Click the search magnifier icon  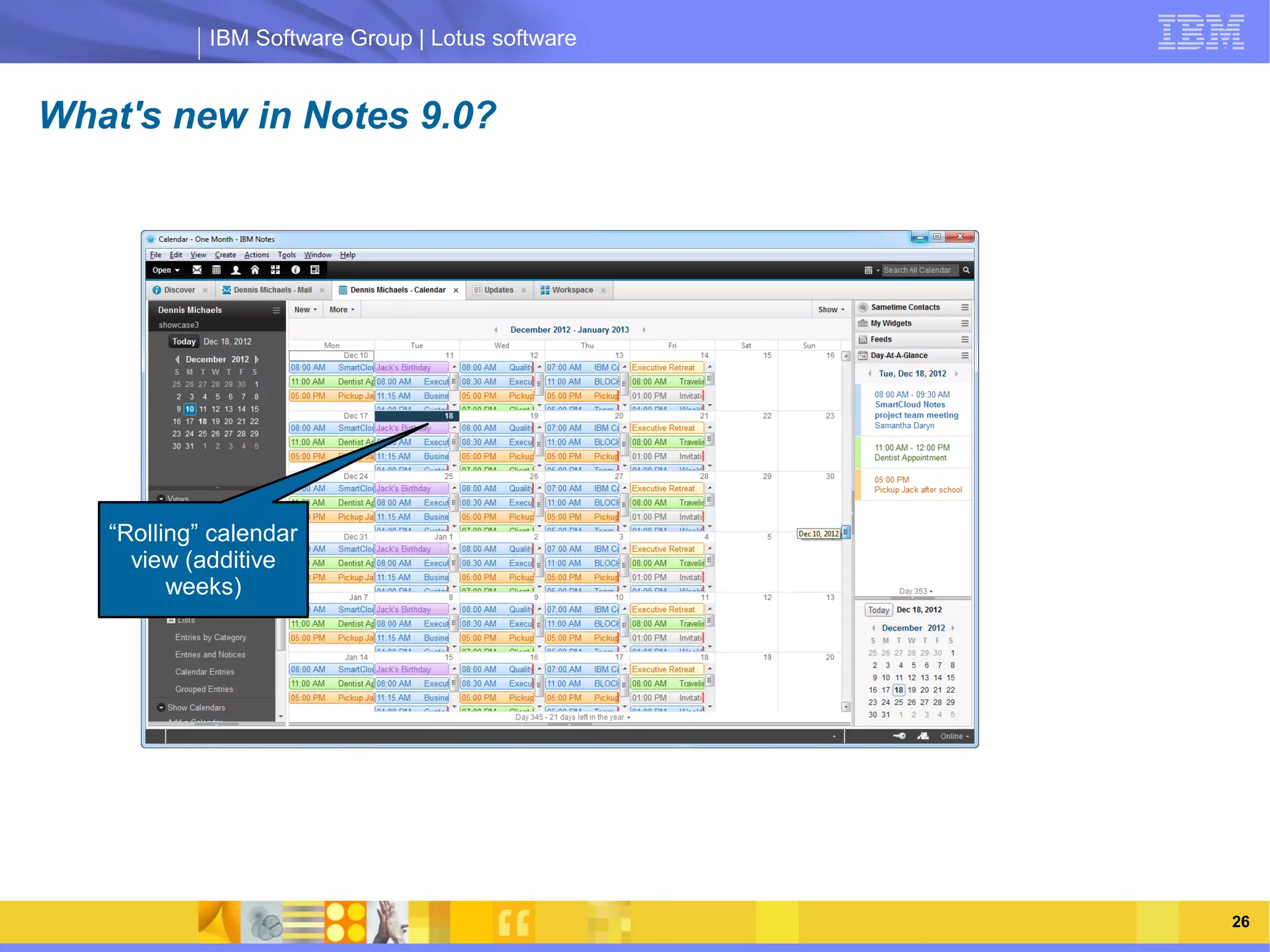point(966,270)
